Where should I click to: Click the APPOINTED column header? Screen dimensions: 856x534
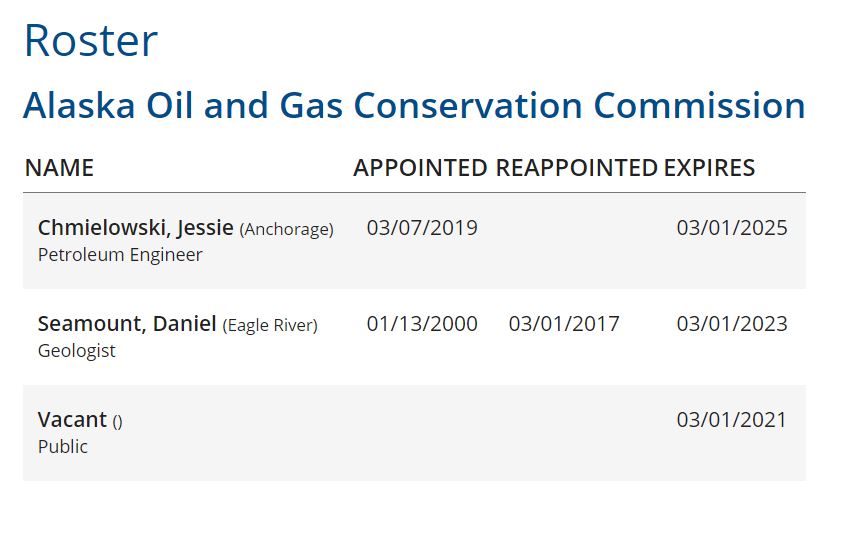pyautogui.click(x=420, y=168)
